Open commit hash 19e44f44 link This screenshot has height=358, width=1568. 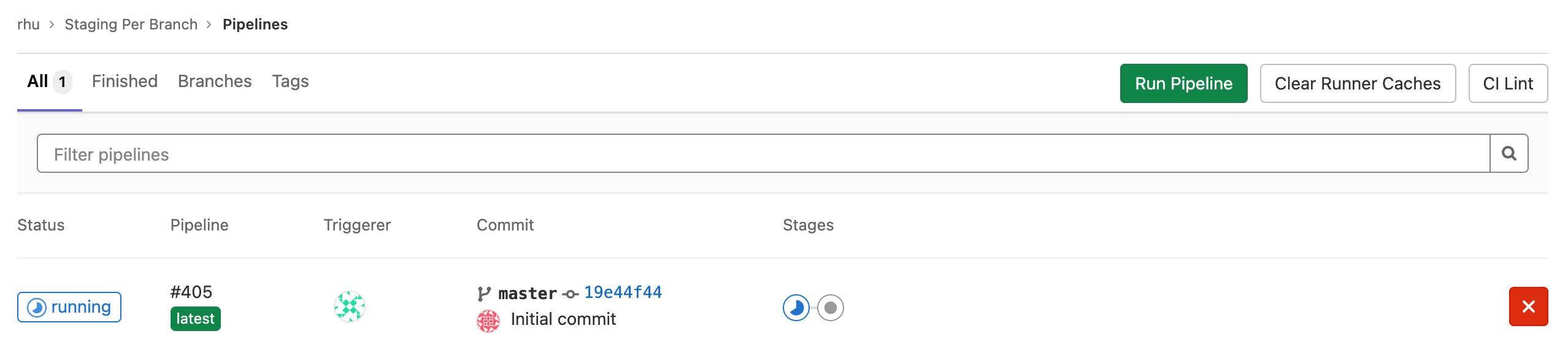(x=623, y=292)
